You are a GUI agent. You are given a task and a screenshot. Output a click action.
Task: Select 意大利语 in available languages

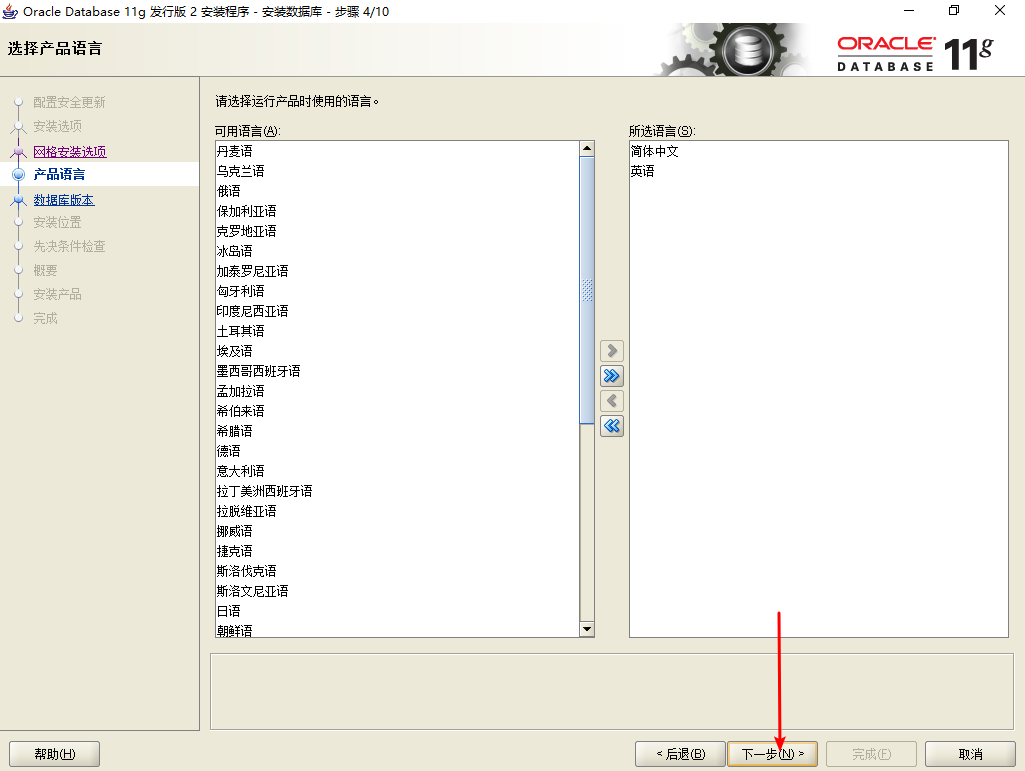coord(397,471)
